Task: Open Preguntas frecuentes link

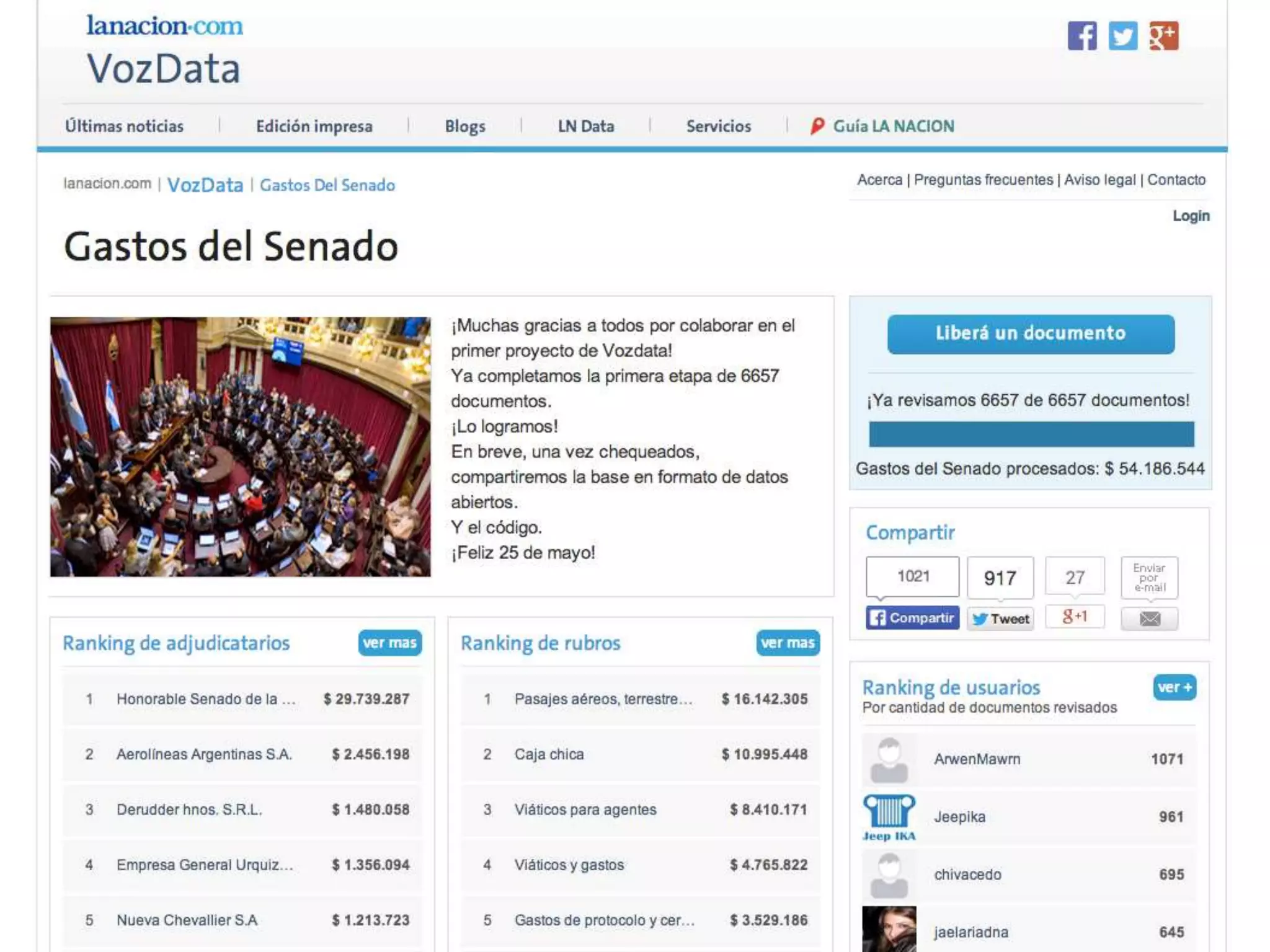Action: point(983,180)
